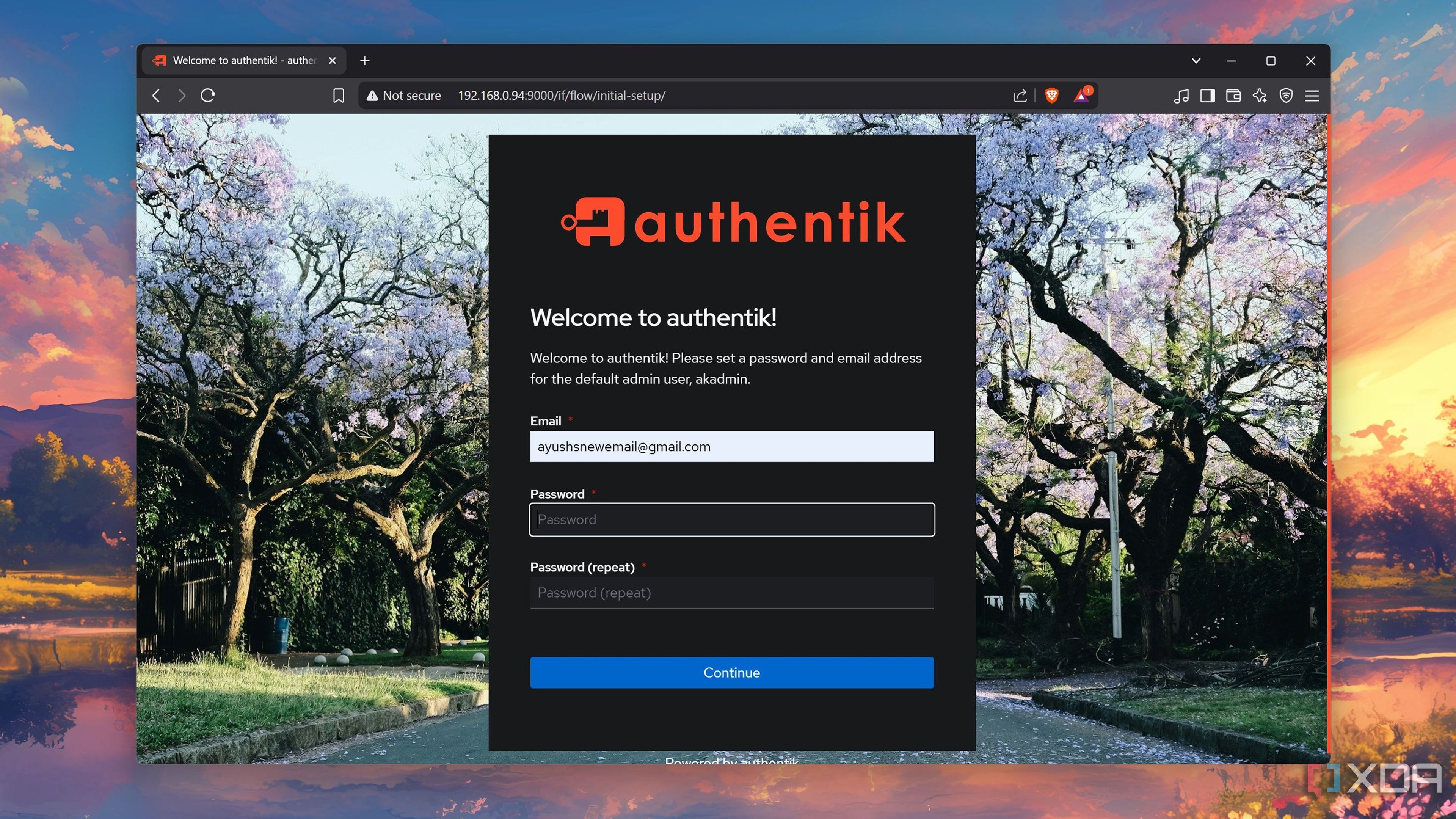Expand the tab search dropdown arrow
This screenshot has width=1456, height=819.
(x=1196, y=61)
